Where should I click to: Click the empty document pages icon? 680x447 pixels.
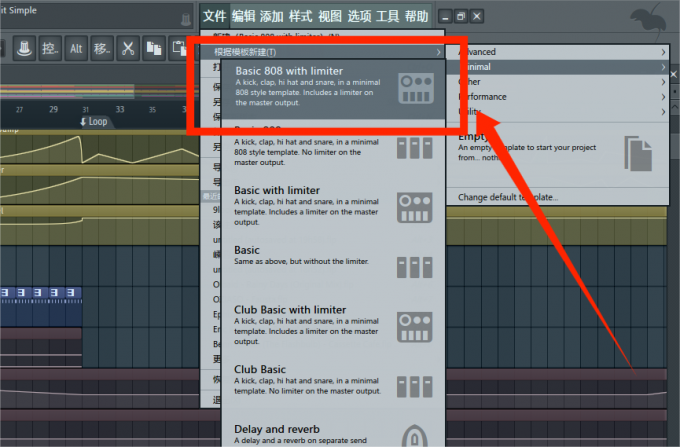(638, 153)
